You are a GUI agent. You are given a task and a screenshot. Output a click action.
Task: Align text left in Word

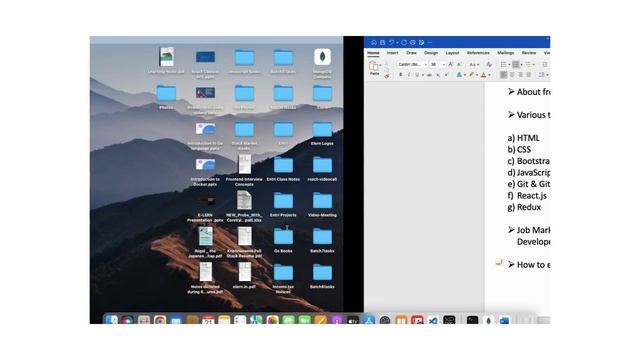[504, 75]
